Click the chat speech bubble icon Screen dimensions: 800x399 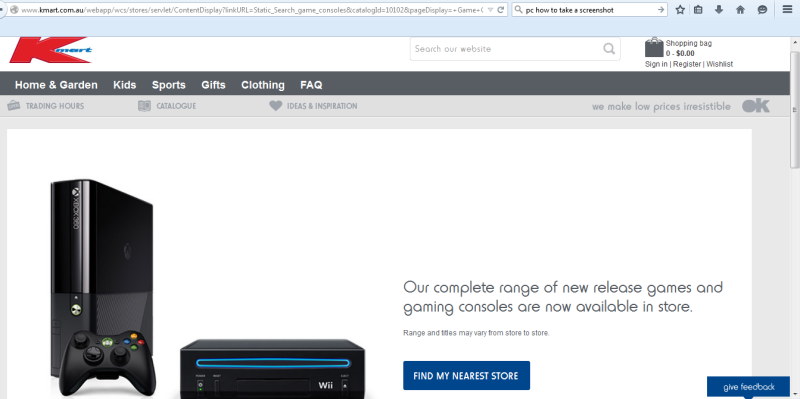pyautogui.click(x=762, y=10)
